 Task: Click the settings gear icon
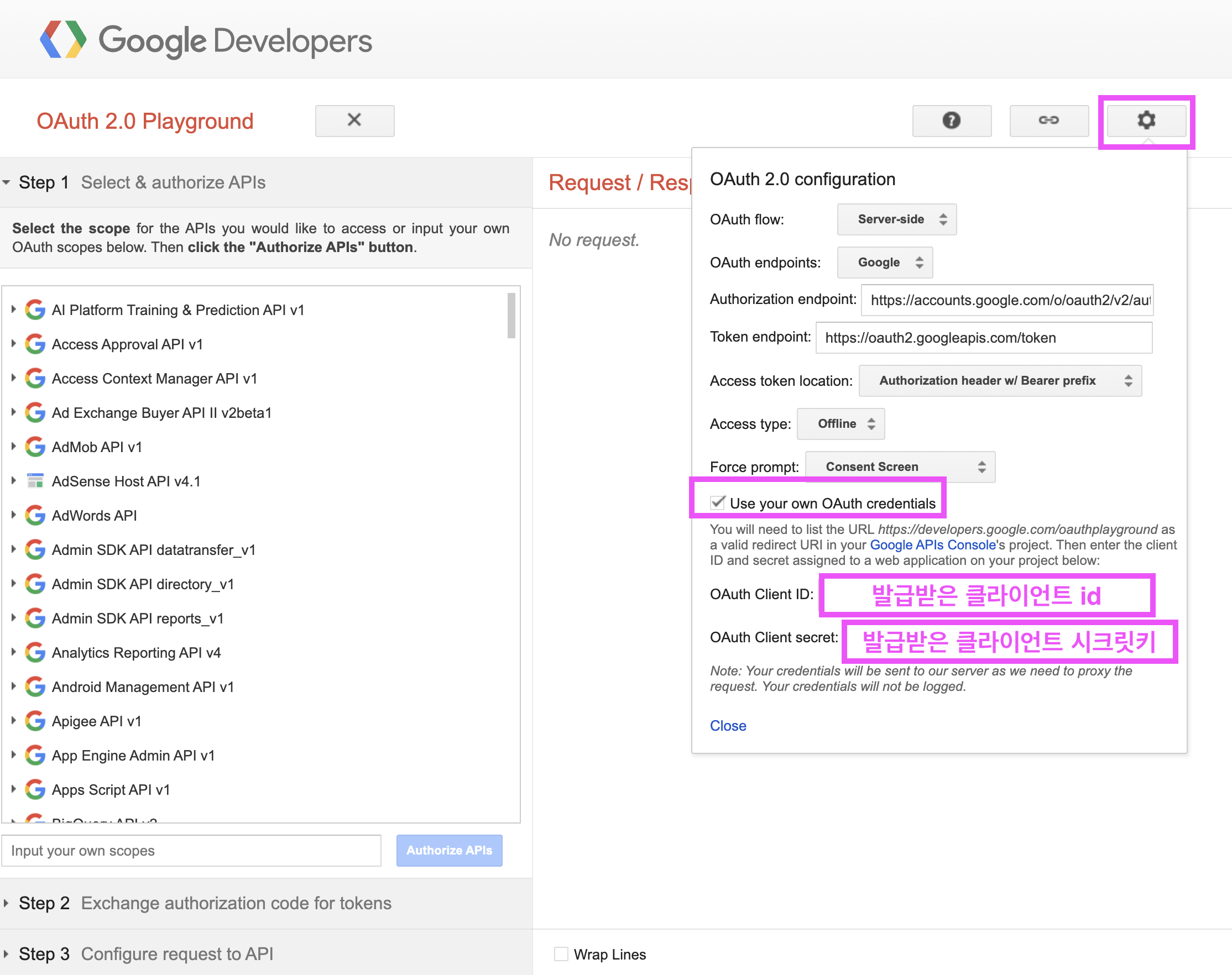pyautogui.click(x=1146, y=120)
